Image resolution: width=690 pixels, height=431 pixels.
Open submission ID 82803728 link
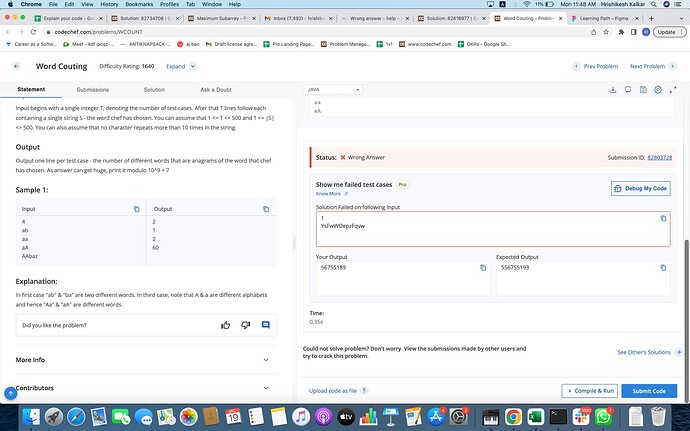pyautogui.click(x=659, y=158)
